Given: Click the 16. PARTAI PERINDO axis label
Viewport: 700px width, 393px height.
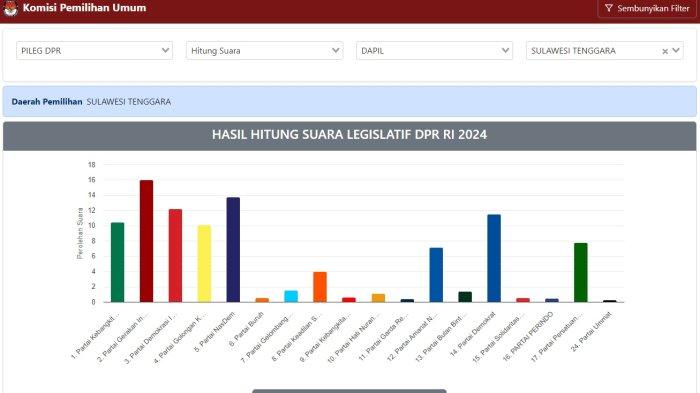Looking at the screenshot, I should 528,336.
